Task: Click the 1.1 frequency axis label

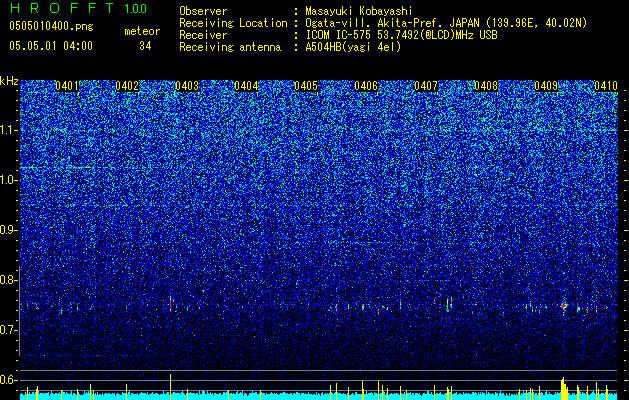Action: [9, 130]
